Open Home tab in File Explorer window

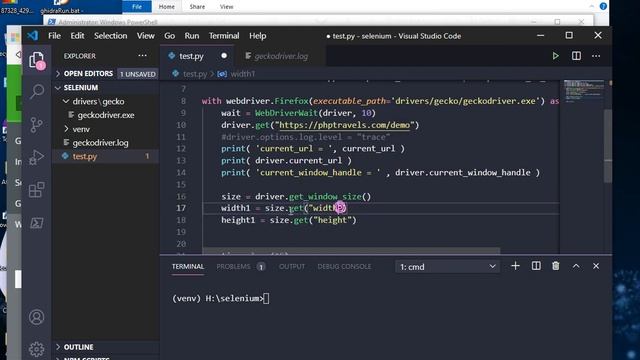(167, 7)
